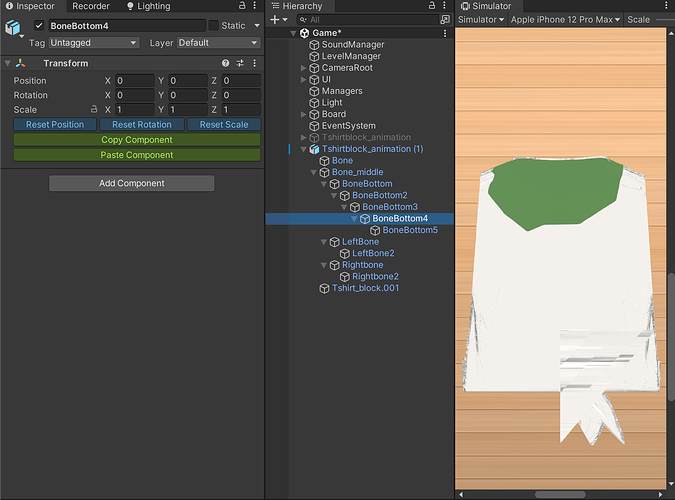The image size is (675, 500).
Task: Click the Bone object cube icon
Action: point(324,161)
